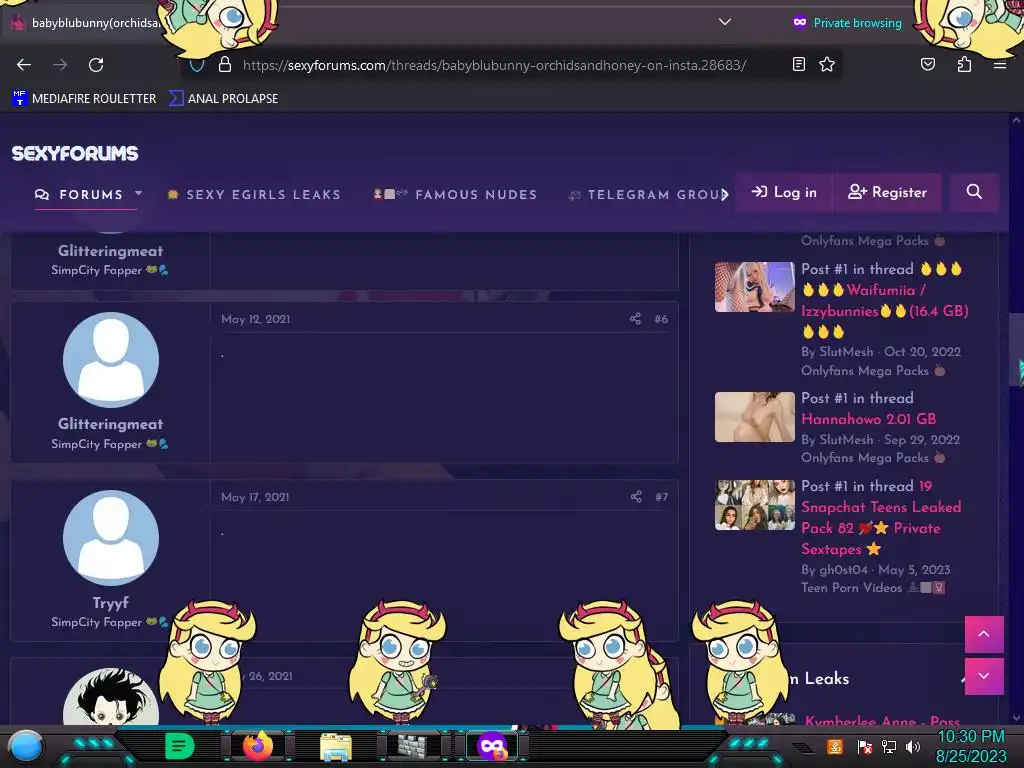Focus the URL address field

pos(494,65)
